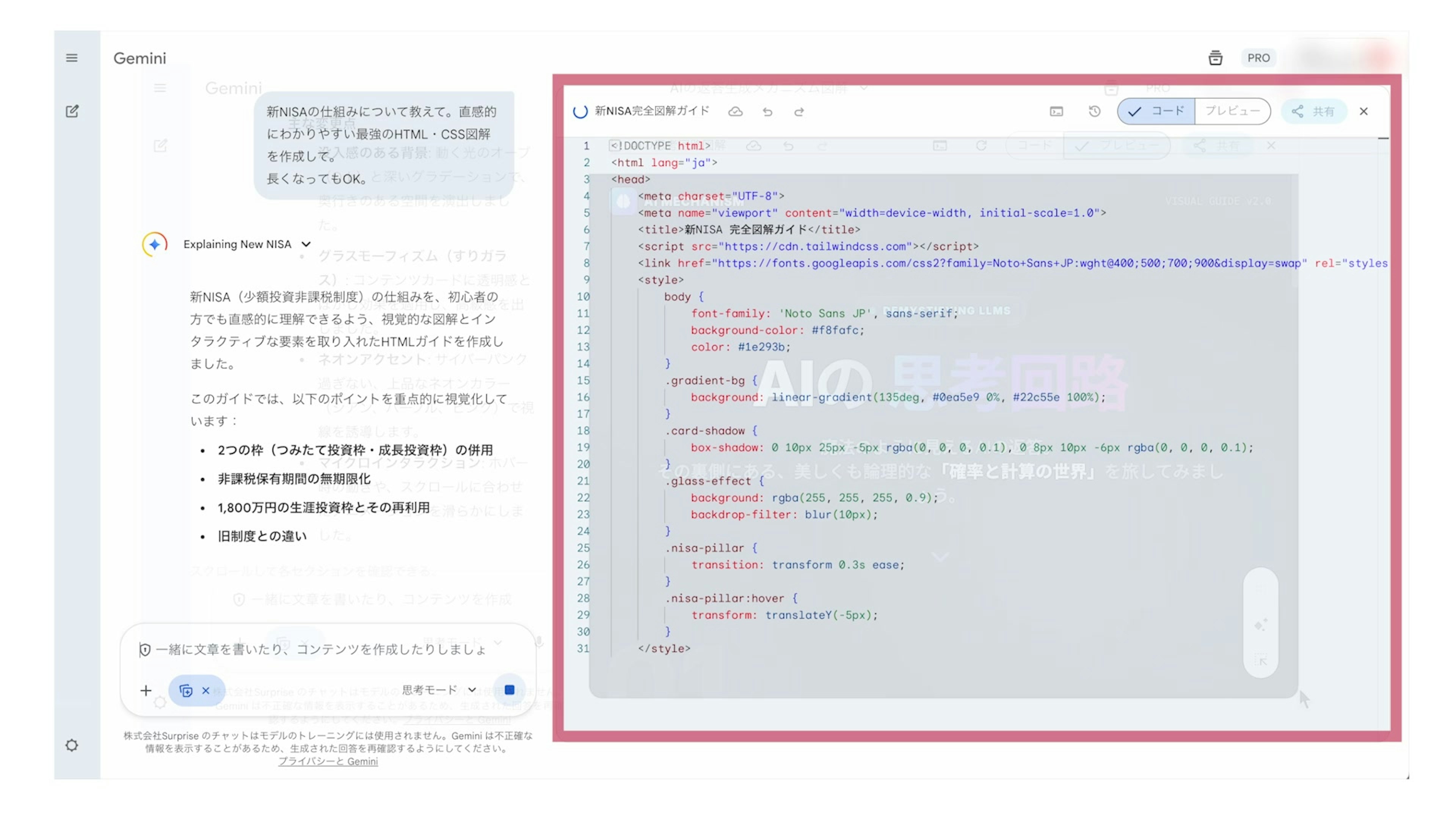Switch to the コード view

click(1156, 111)
